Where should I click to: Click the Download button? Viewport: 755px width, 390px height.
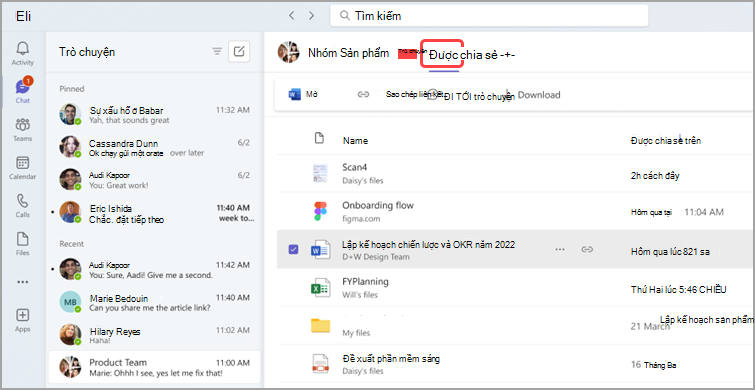point(534,95)
